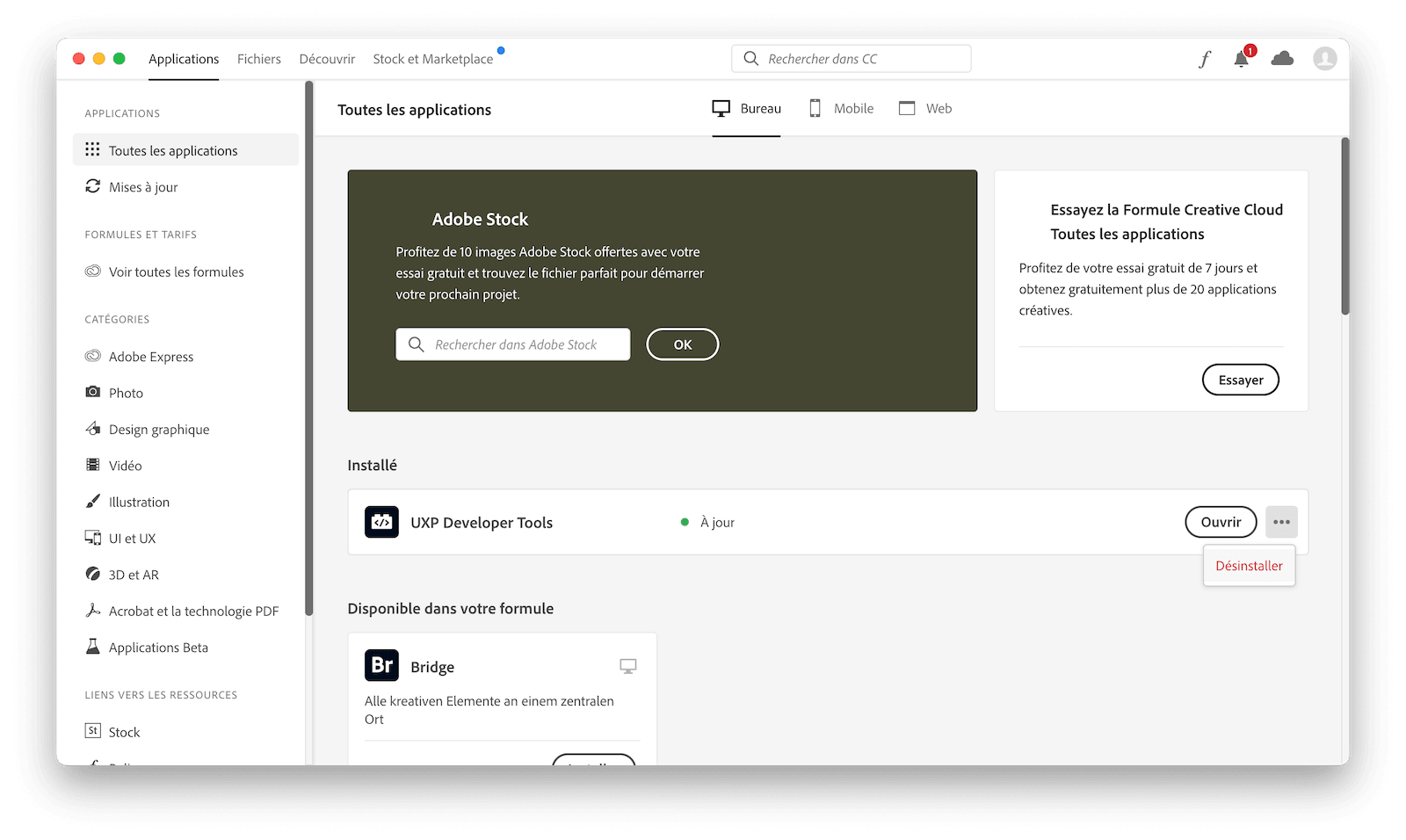Click the magnifier icon in Adobe Stock search
The image size is (1406, 840).
(417, 344)
